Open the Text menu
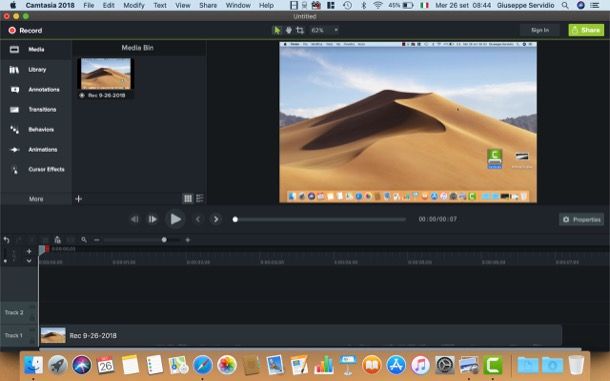Viewport: 610px width, 381px height. (x=160, y=5)
